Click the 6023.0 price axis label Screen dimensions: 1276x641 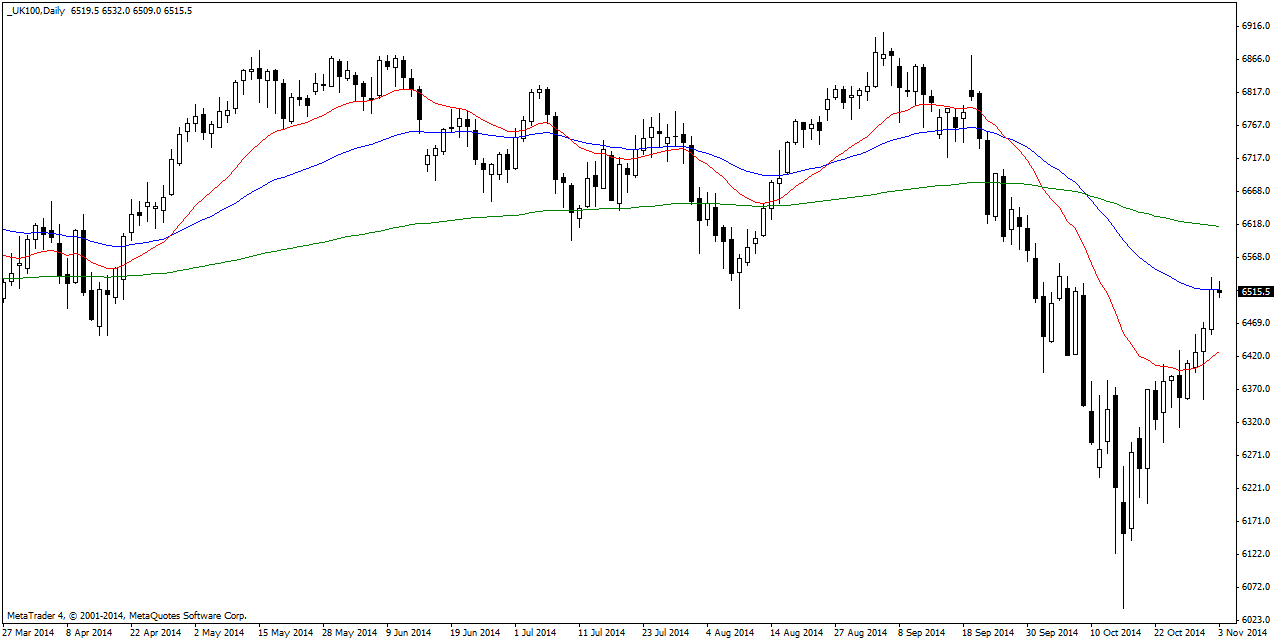tap(1254, 620)
